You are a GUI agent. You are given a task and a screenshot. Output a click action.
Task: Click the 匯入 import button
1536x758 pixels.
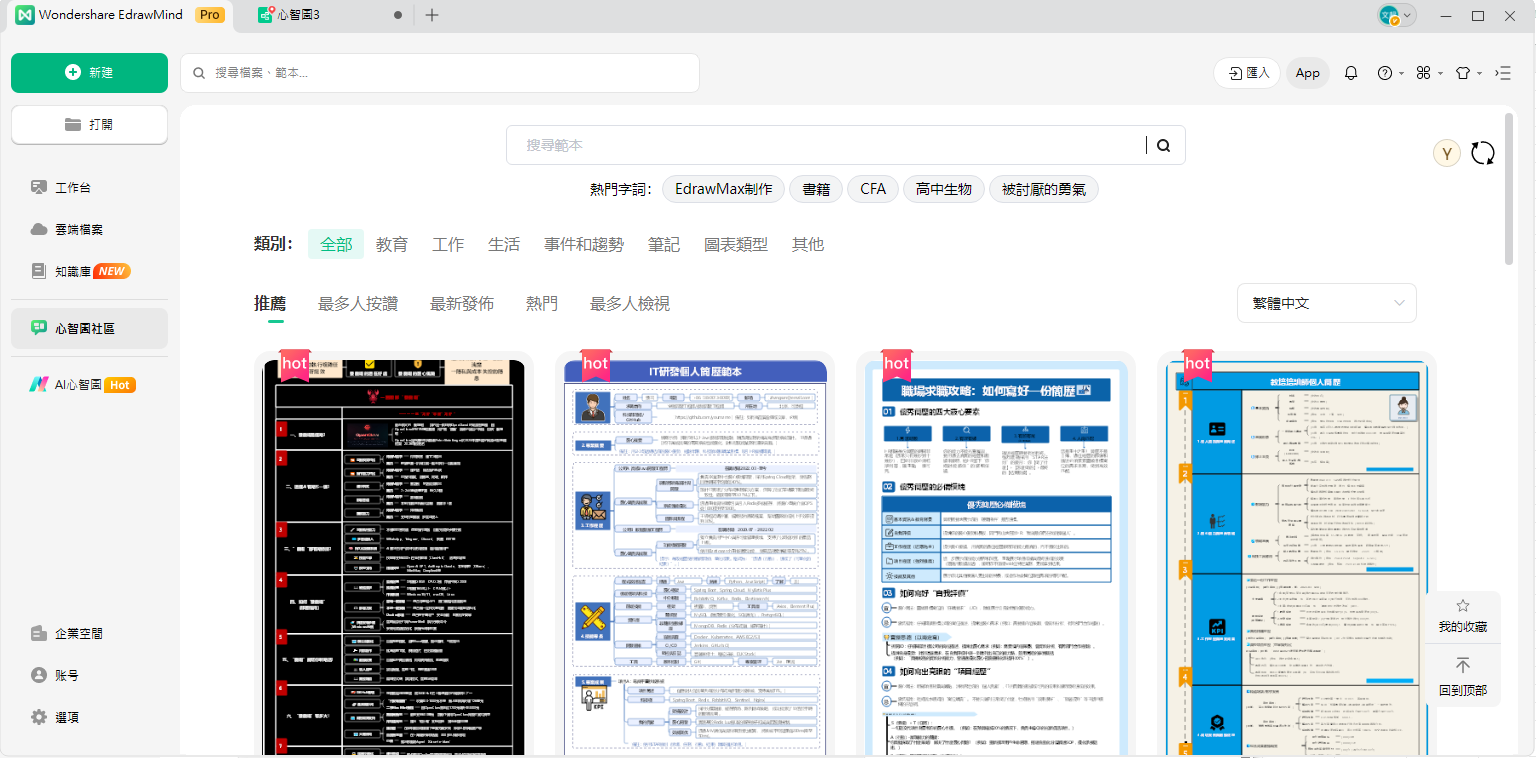(x=1246, y=72)
